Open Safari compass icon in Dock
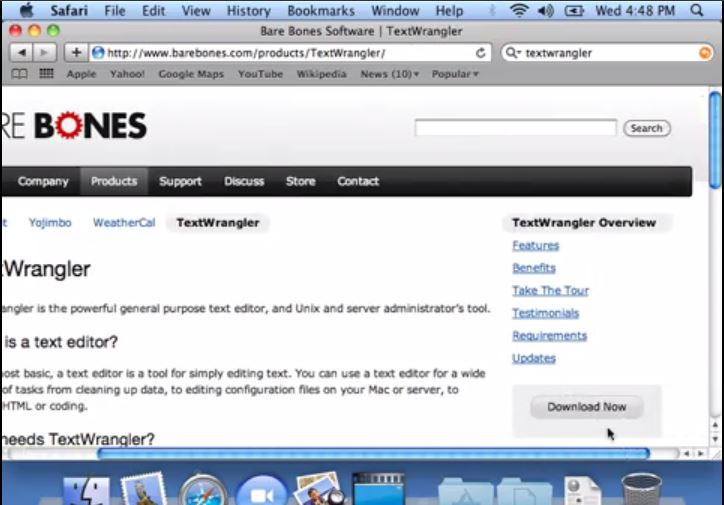The image size is (724, 505). [x=202, y=491]
